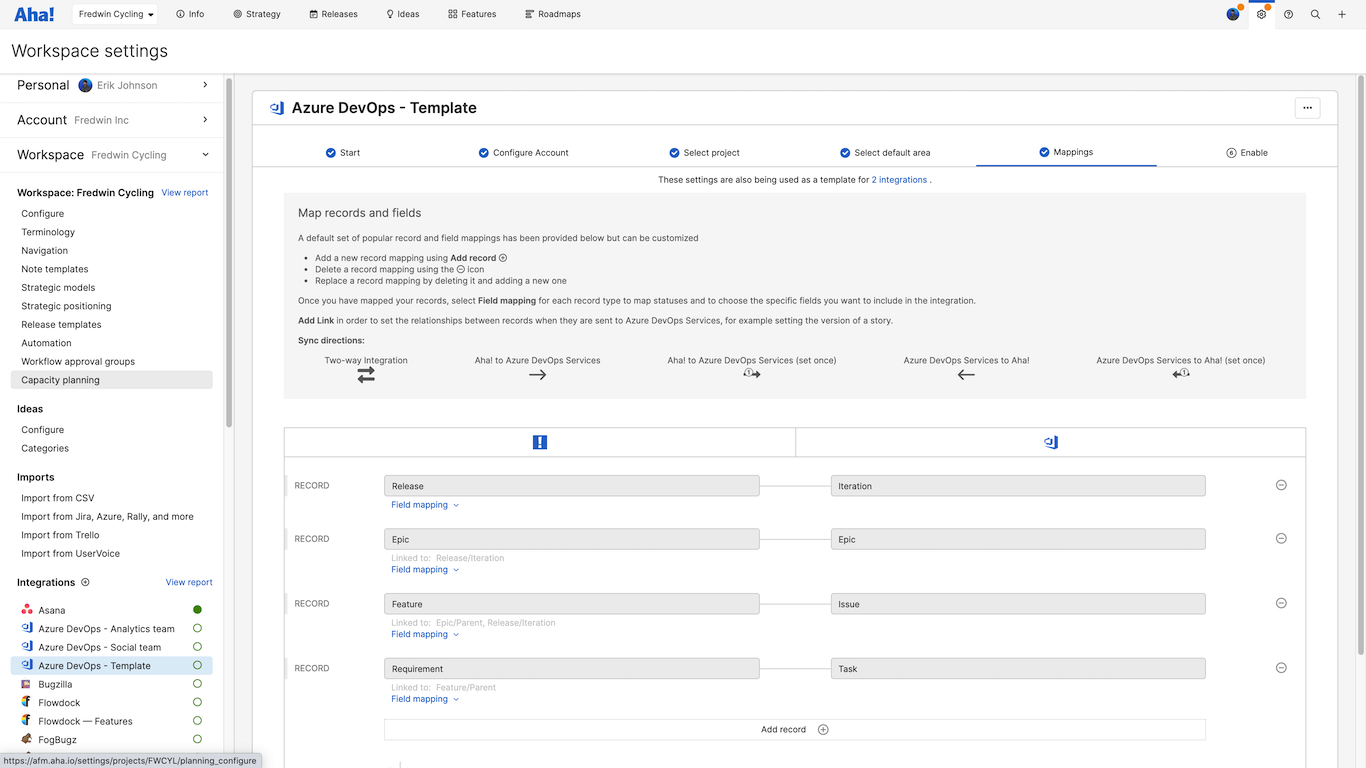1366x768 pixels.
Task: Go to the Configure Account step
Action: (523, 153)
